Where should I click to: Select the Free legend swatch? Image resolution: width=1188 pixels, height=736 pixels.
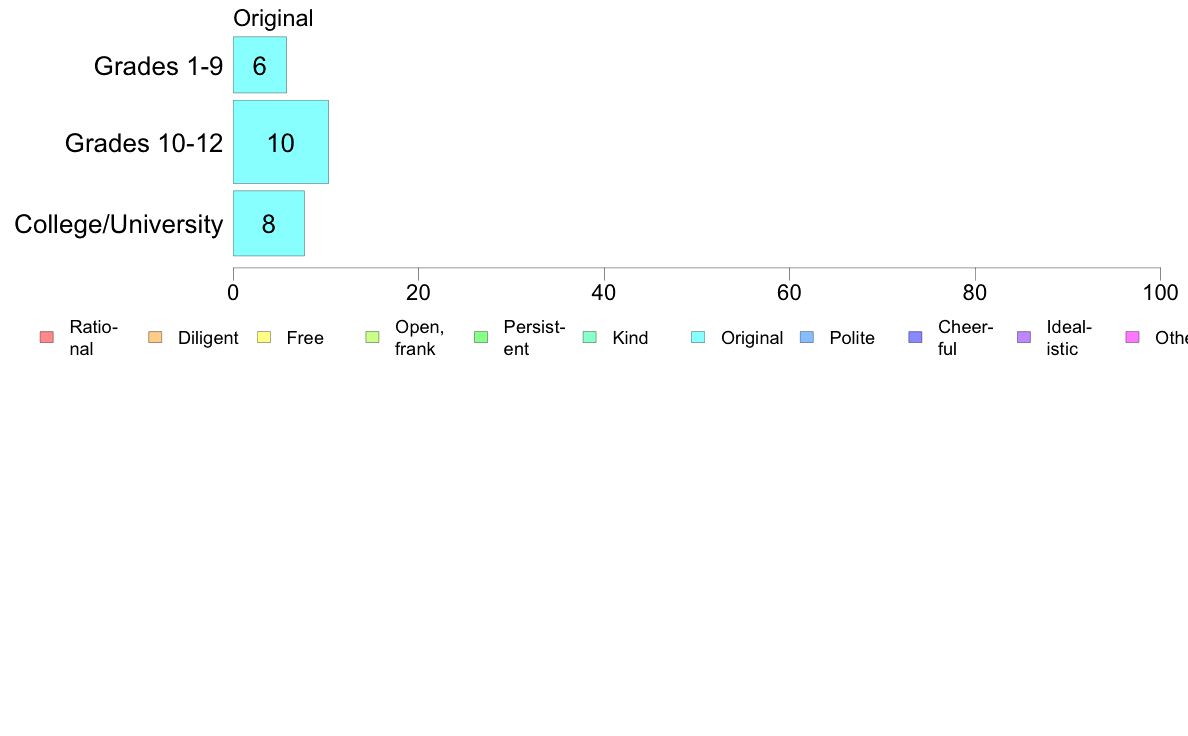pyautogui.click(x=264, y=337)
